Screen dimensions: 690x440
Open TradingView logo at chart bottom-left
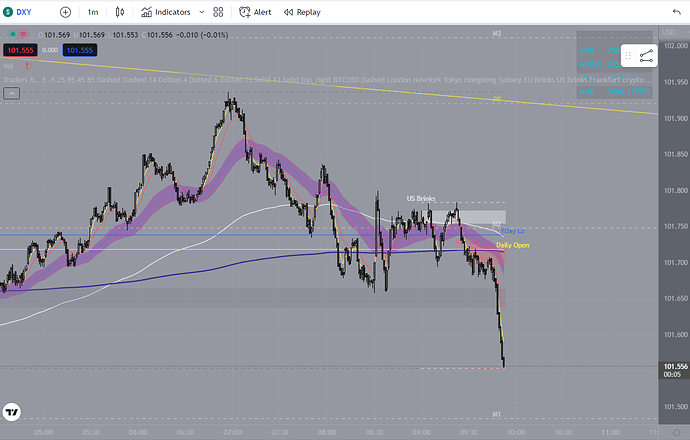point(12,412)
